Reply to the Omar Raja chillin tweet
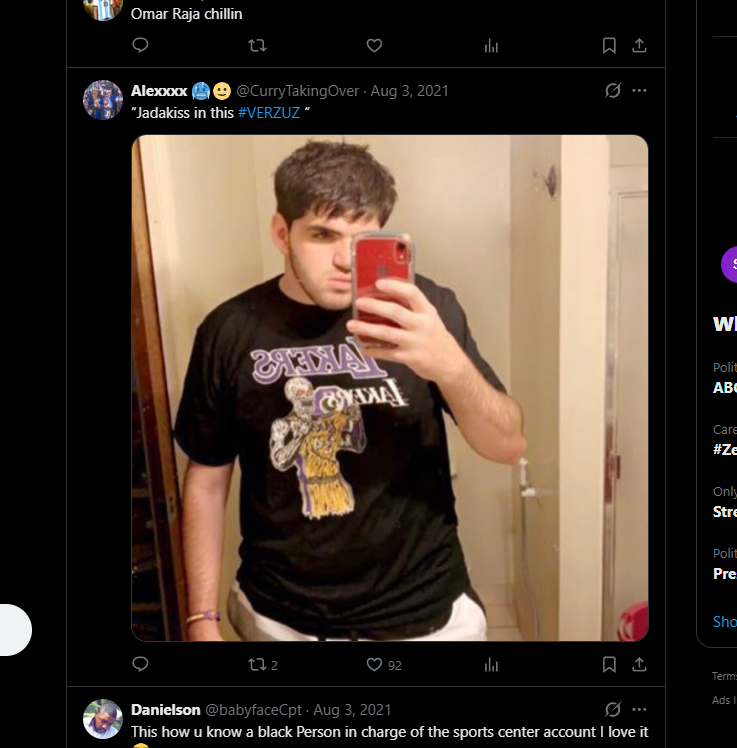 (x=140, y=45)
